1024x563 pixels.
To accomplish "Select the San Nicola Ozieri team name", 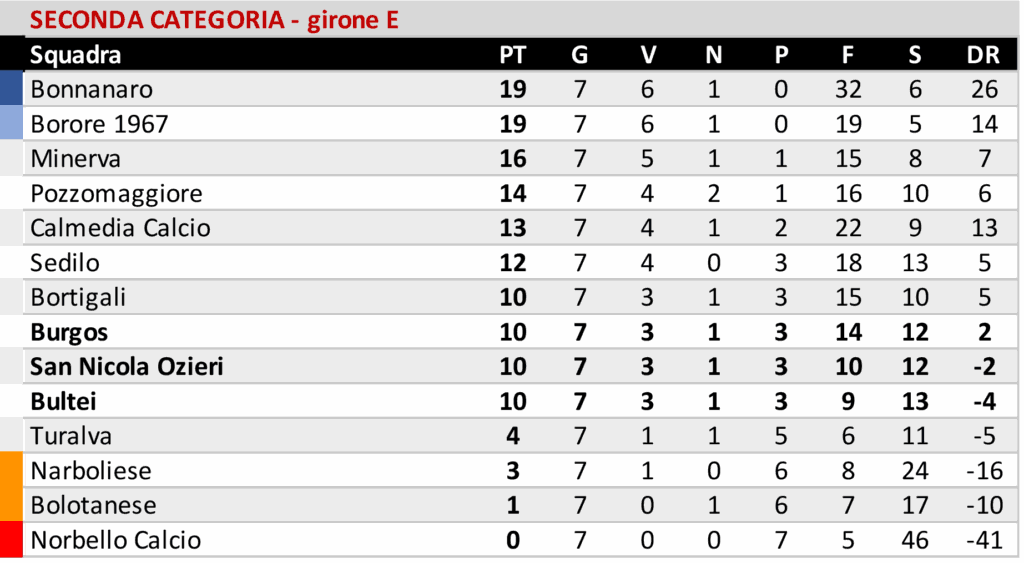I will pos(127,367).
